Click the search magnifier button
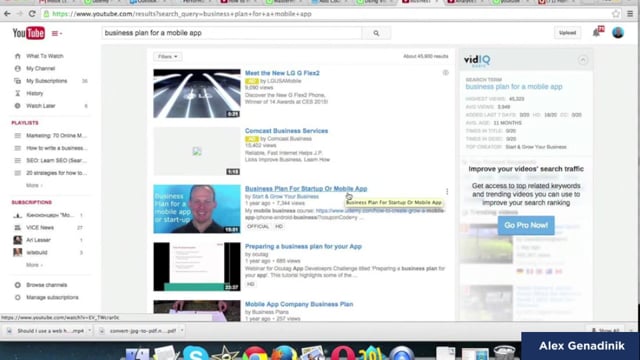The height and width of the screenshot is (360, 640). pyautogui.click(x=376, y=33)
